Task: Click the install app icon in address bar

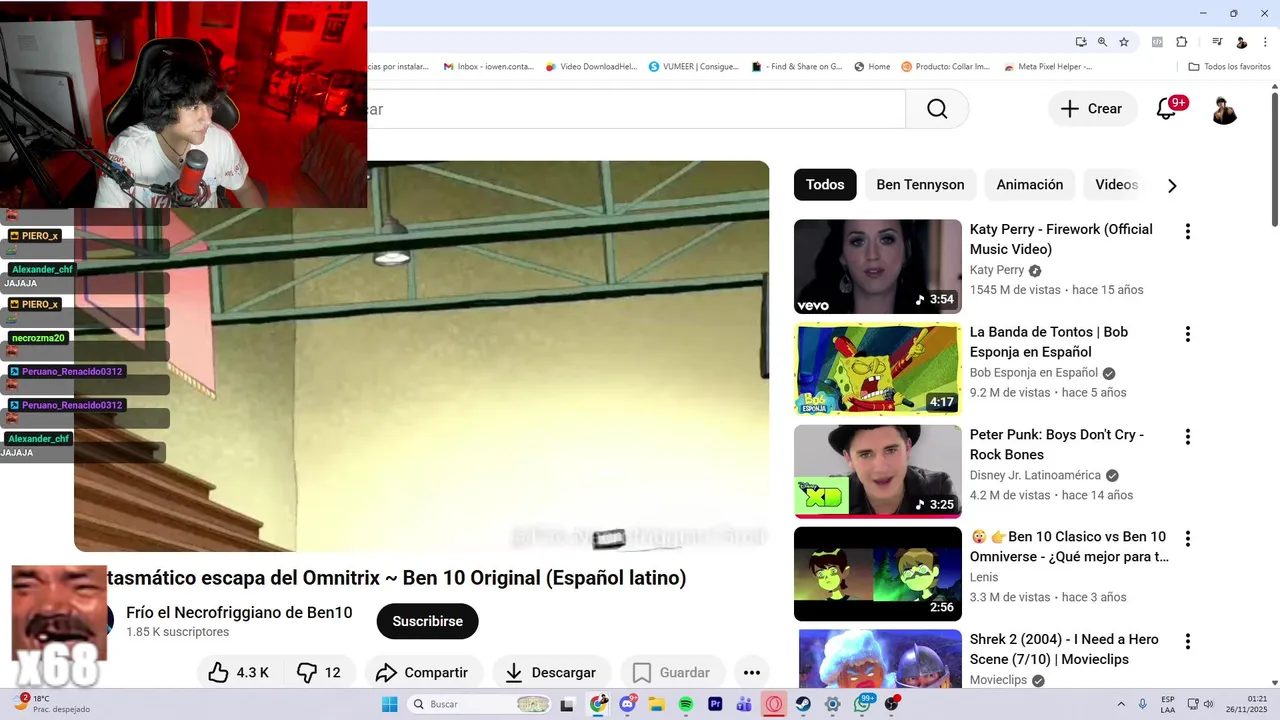Action: (1081, 42)
